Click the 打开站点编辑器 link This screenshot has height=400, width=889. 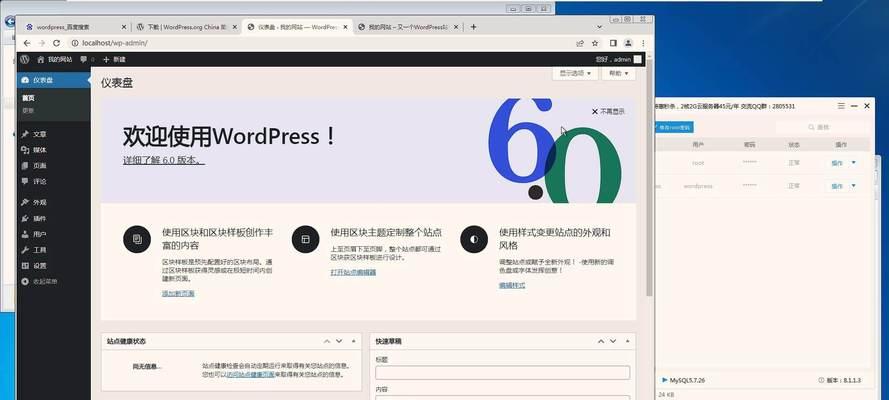tap(353, 272)
